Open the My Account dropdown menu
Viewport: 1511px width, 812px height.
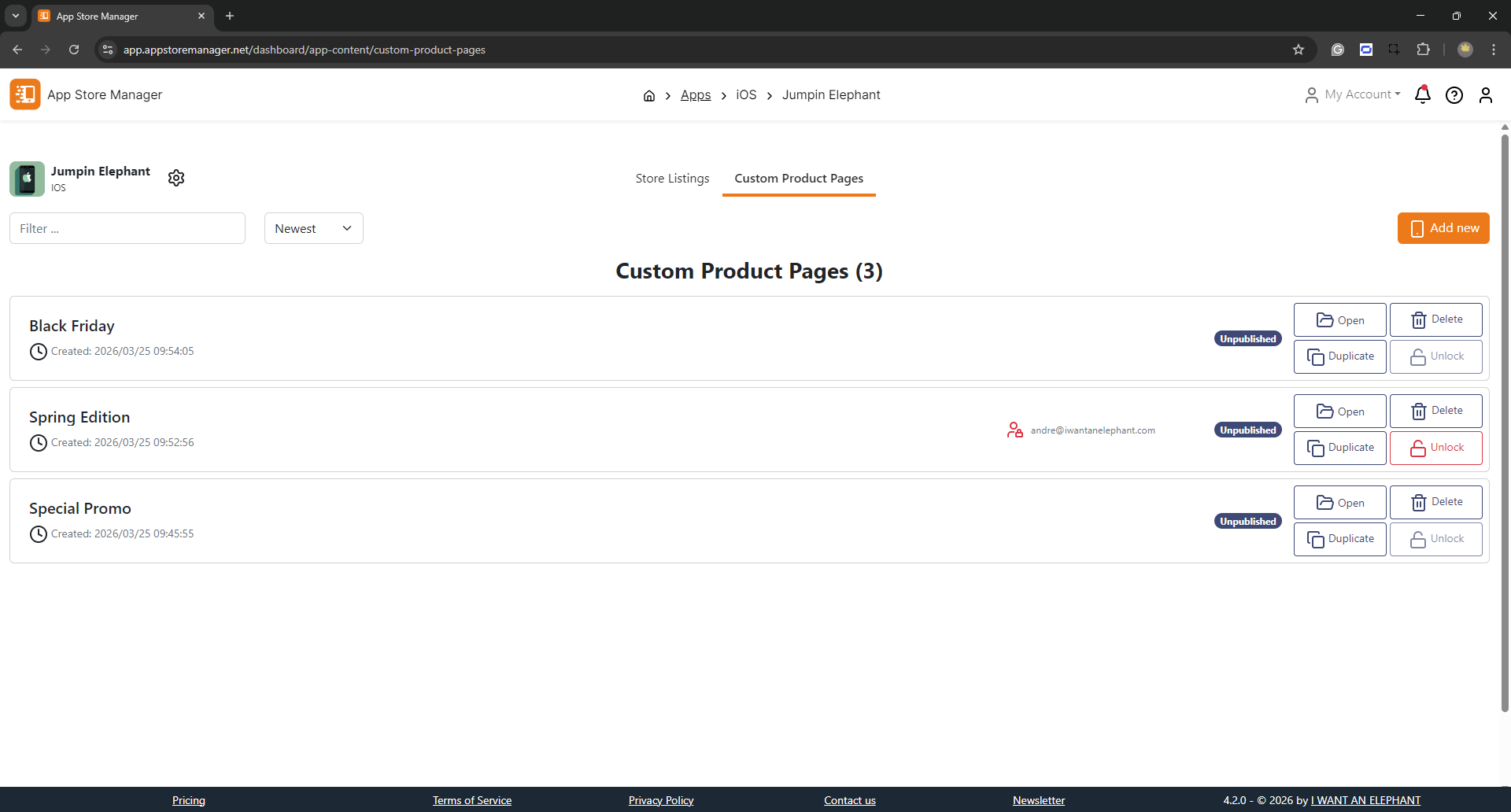1354,94
